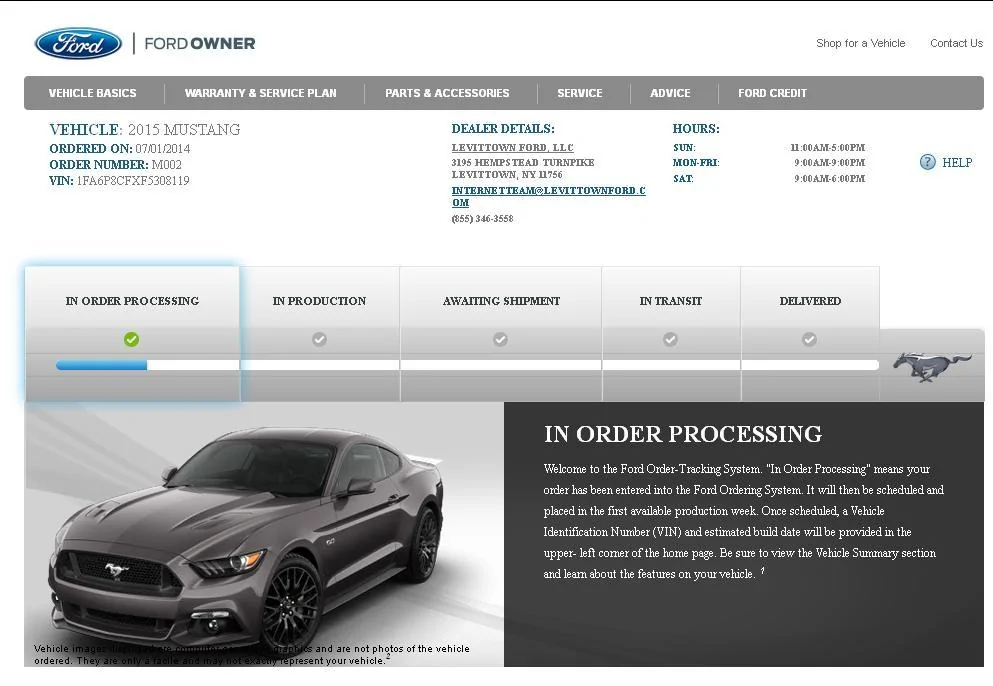Open the Vehicle Basics menu
The height and width of the screenshot is (686, 993).
[92, 93]
